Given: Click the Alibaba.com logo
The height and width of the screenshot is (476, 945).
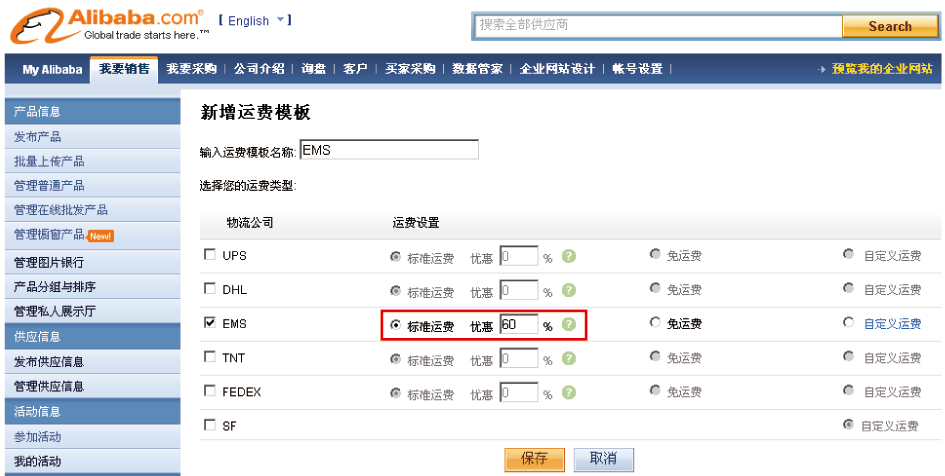Looking at the screenshot, I should pyautogui.click(x=108, y=25).
